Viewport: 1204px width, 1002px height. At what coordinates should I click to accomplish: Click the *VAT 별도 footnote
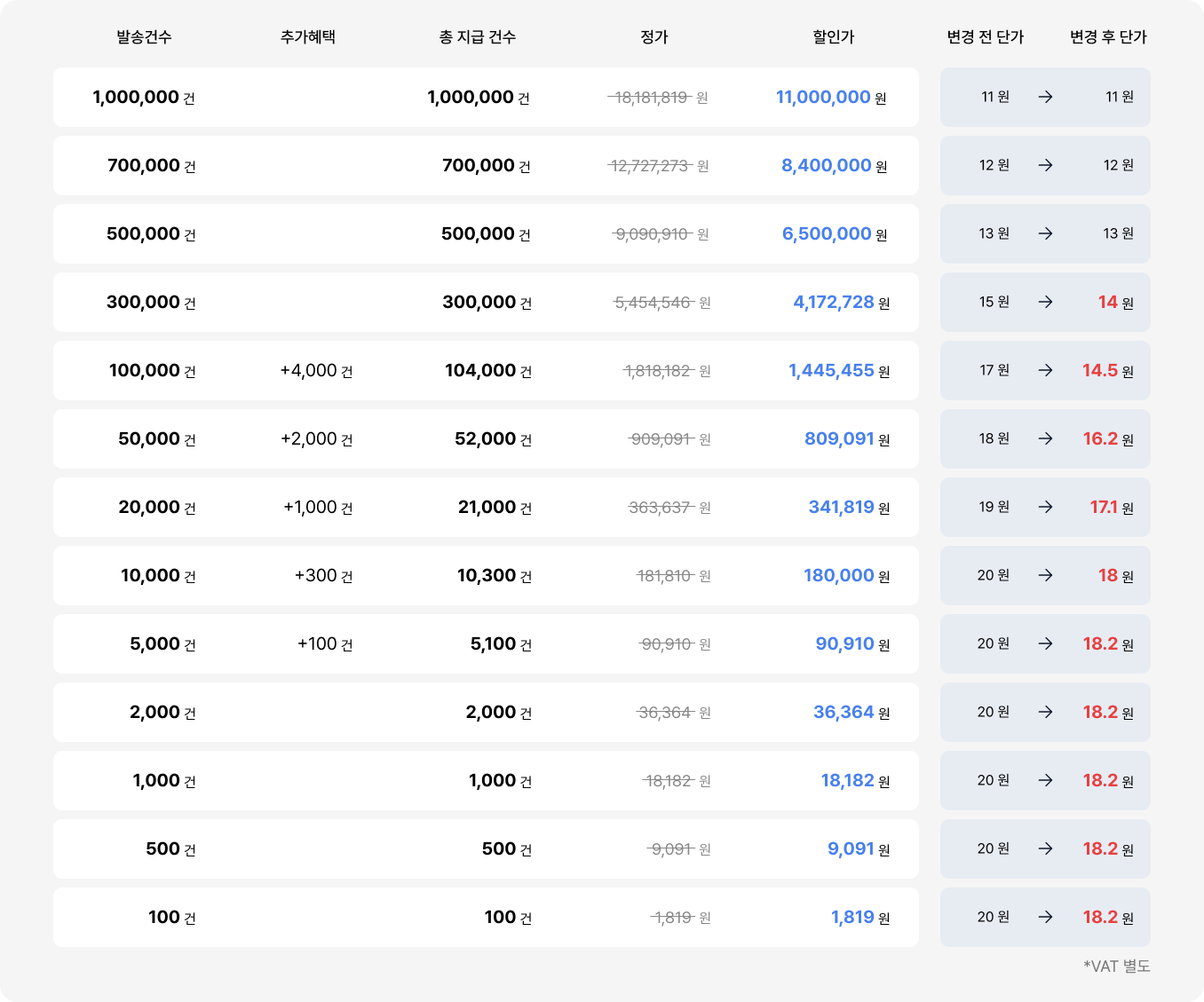coord(1116,966)
